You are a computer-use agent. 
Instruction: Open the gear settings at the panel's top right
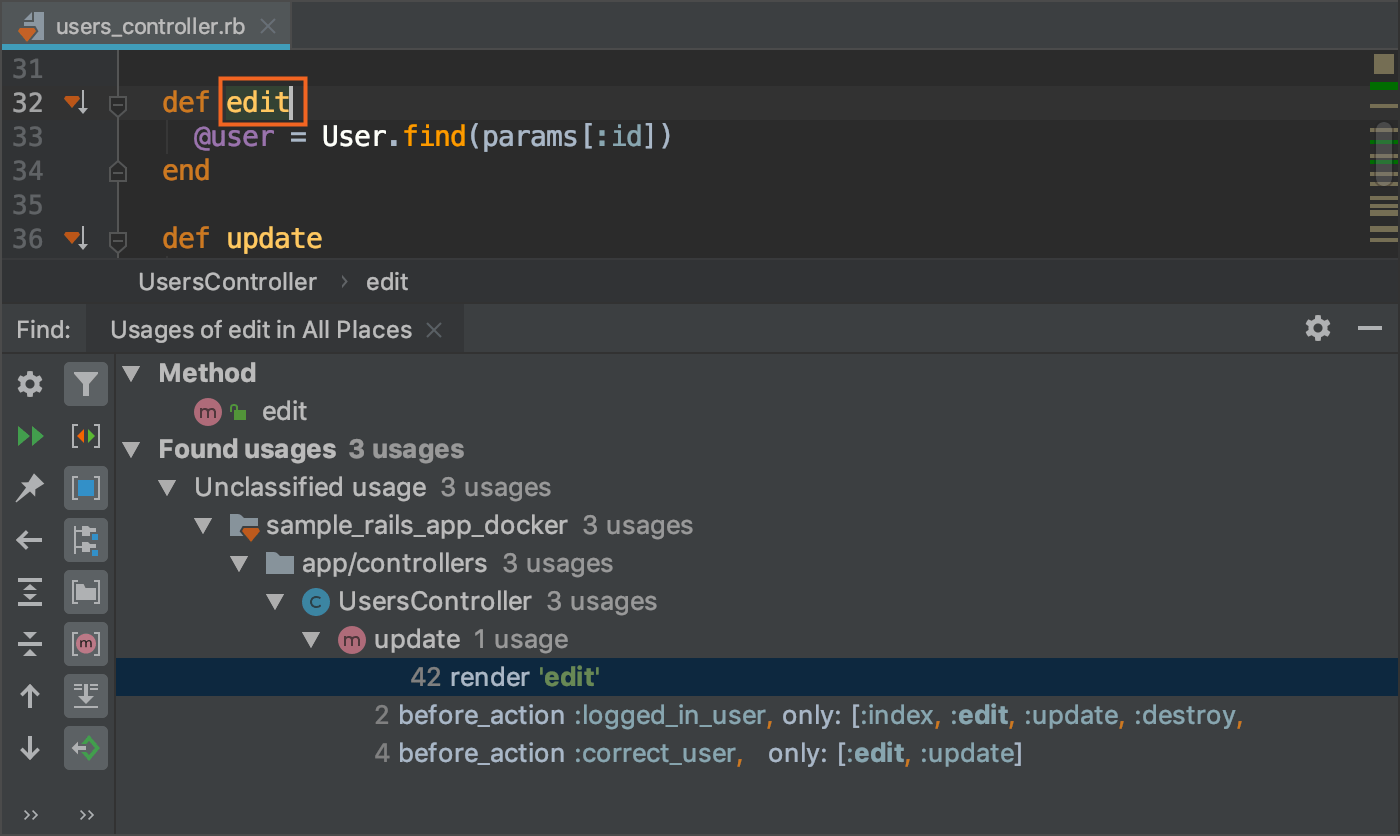pos(1318,328)
